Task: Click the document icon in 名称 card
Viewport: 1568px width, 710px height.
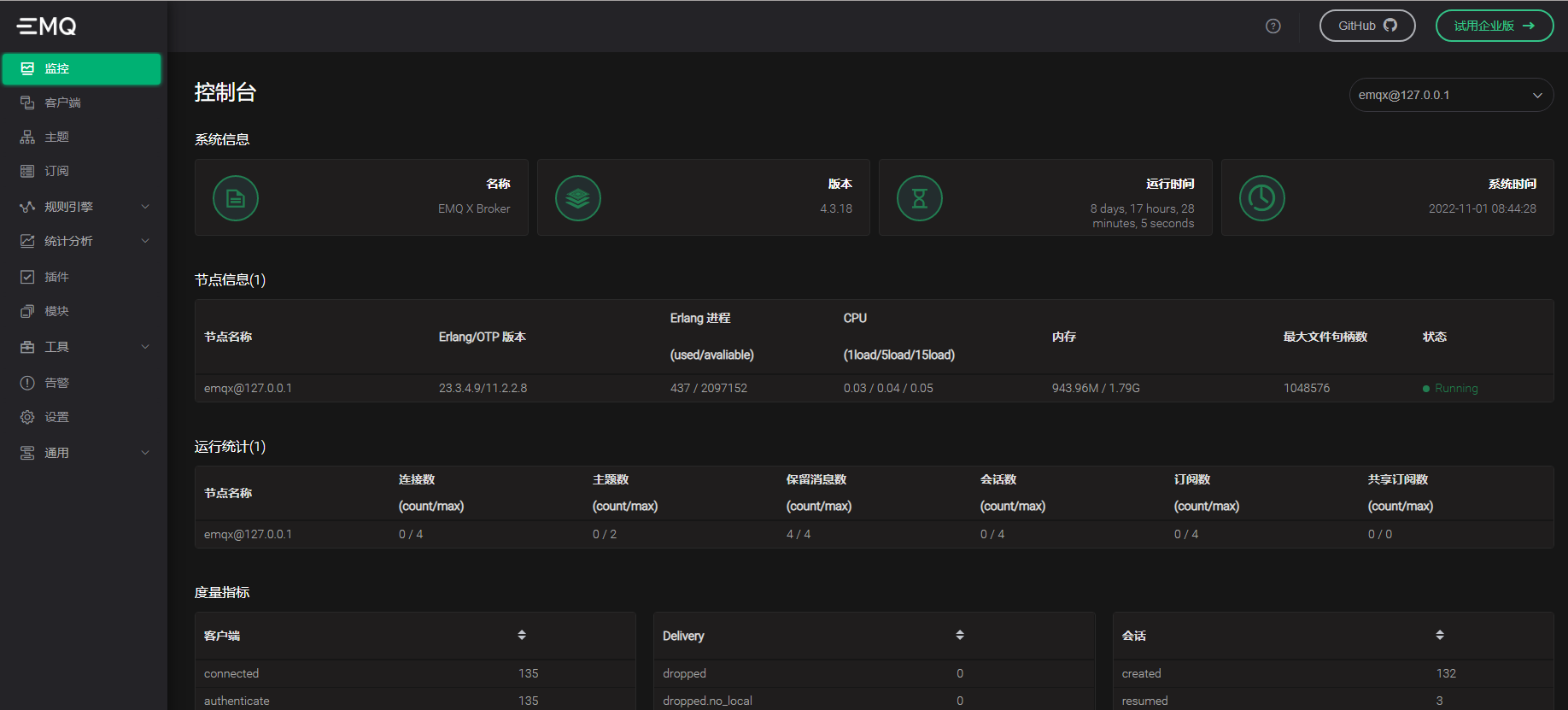Action: click(236, 198)
